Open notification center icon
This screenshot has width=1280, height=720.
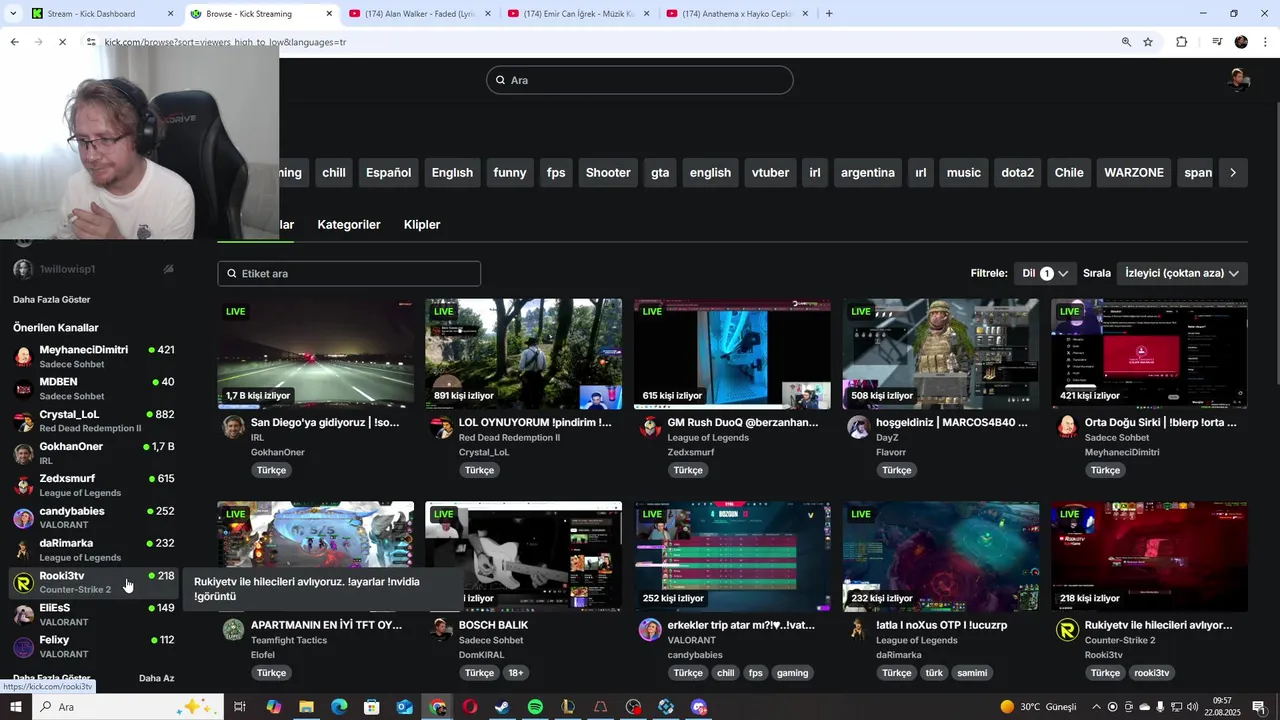pyautogui.click(x=1258, y=707)
